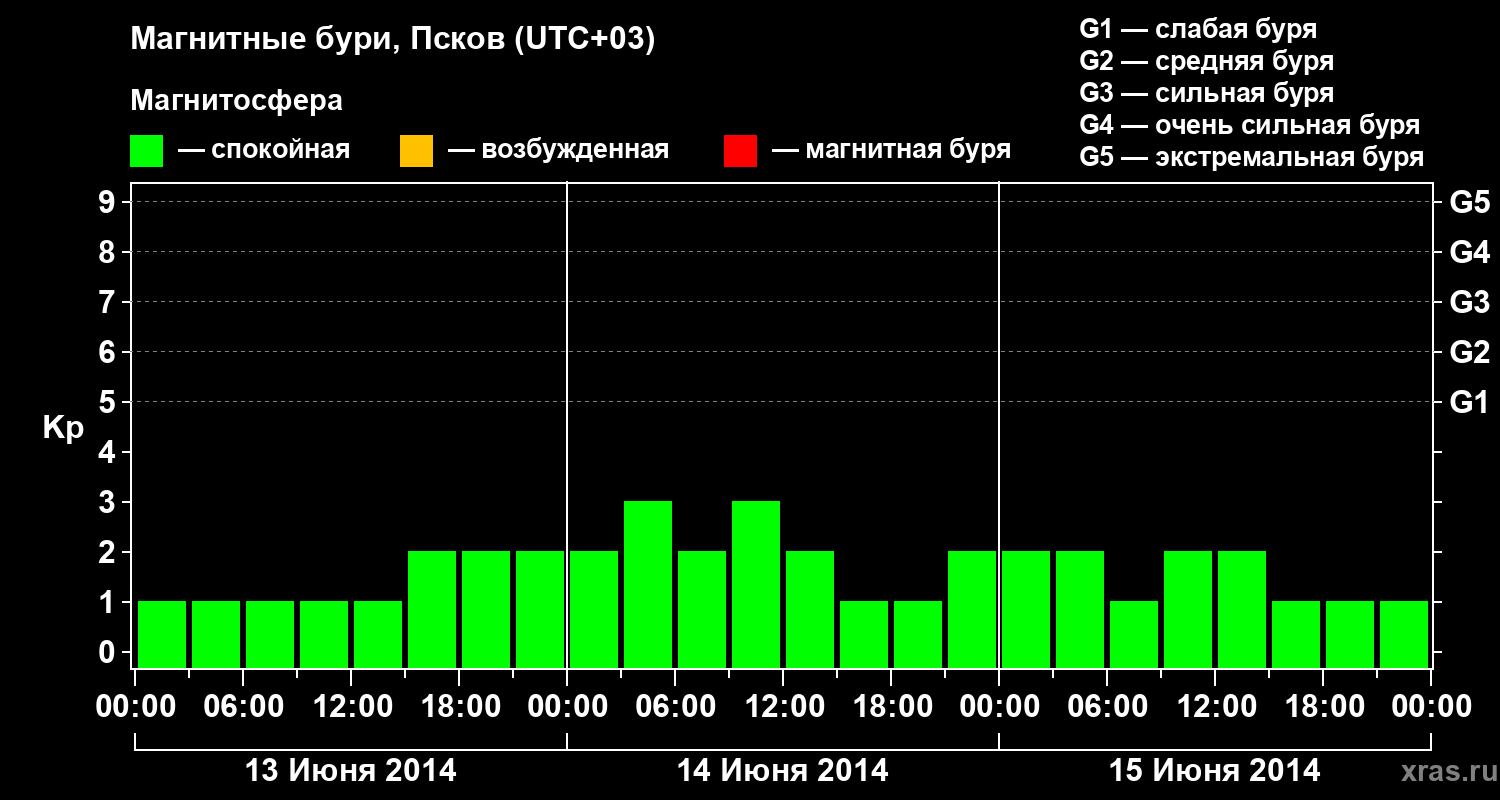
Task: Click the last 00:00 label at chart end
Action: [1431, 707]
